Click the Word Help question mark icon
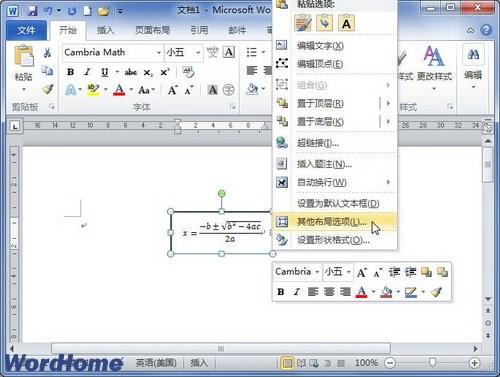The width and height of the screenshot is (500, 377). [x=486, y=30]
